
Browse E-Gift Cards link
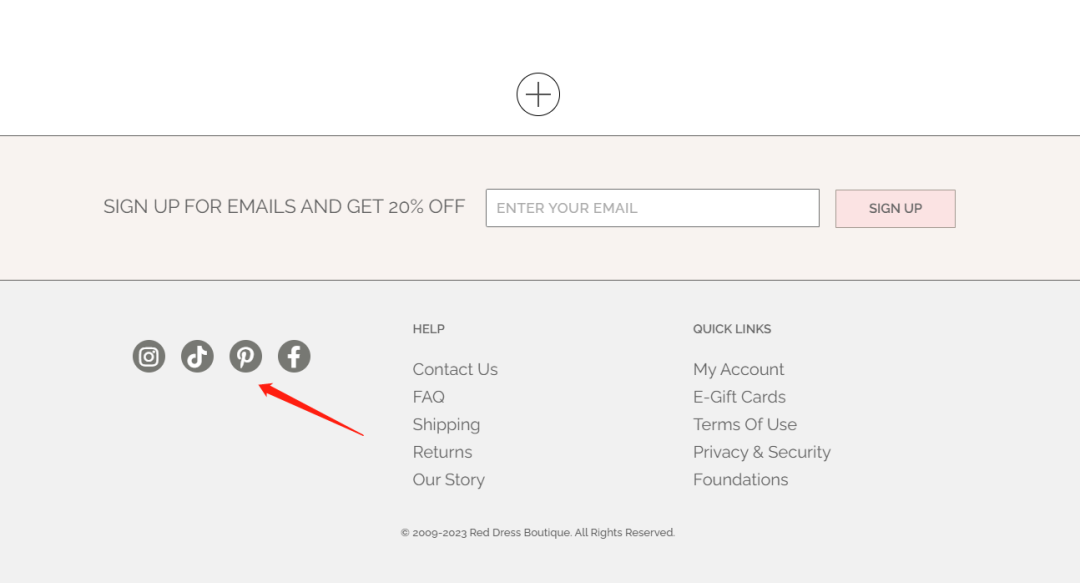pyautogui.click(x=739, y=397)
